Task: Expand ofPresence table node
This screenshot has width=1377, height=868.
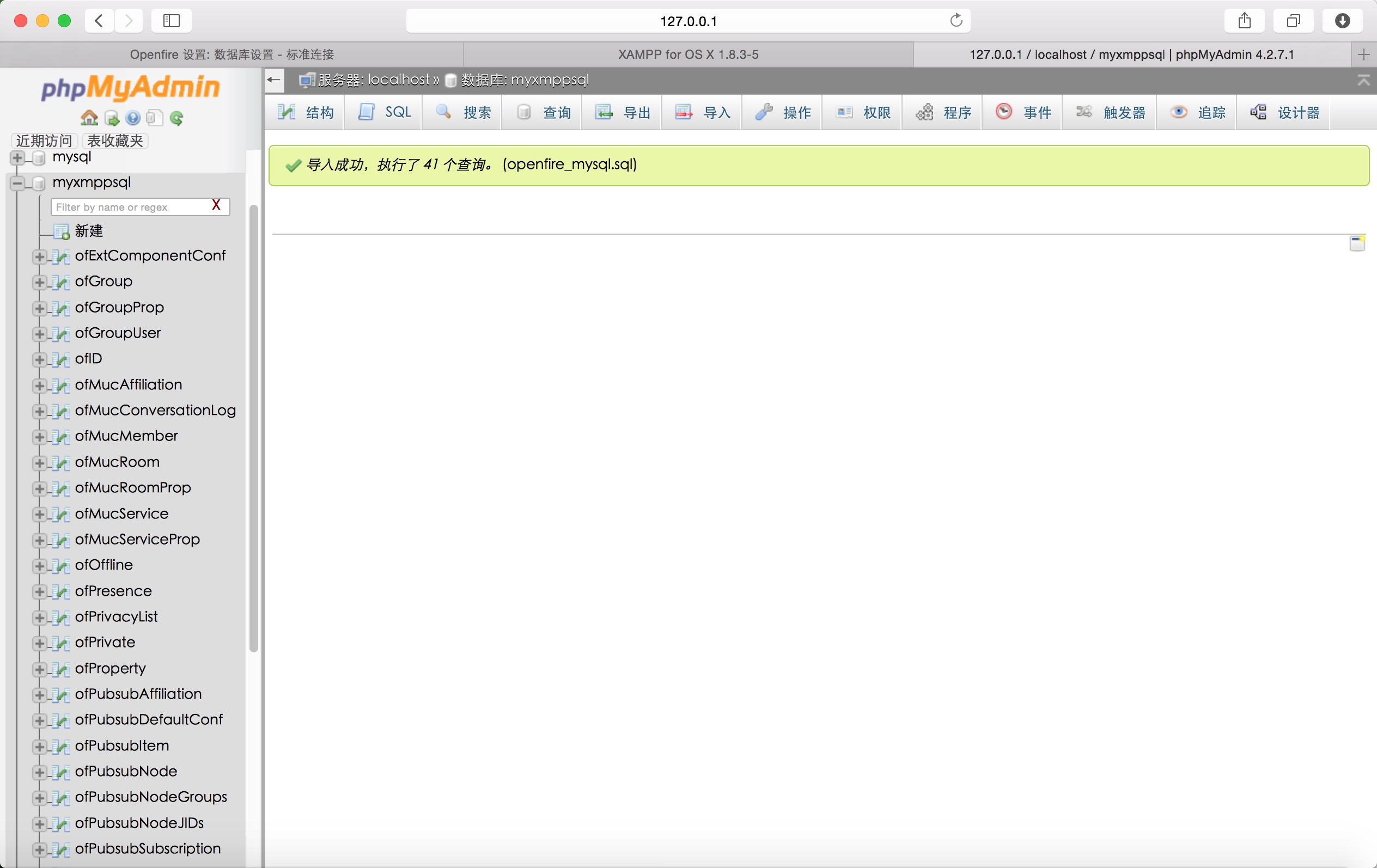Action: coord(39,592)
